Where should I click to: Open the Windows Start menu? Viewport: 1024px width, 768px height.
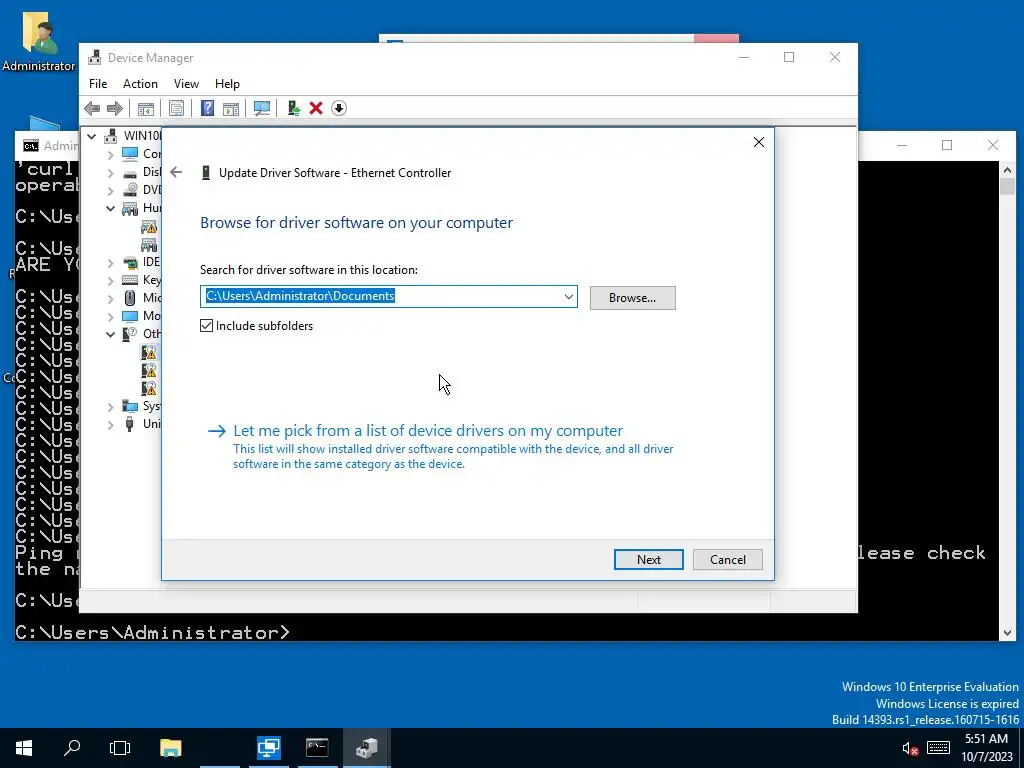[x=24, y=748]
